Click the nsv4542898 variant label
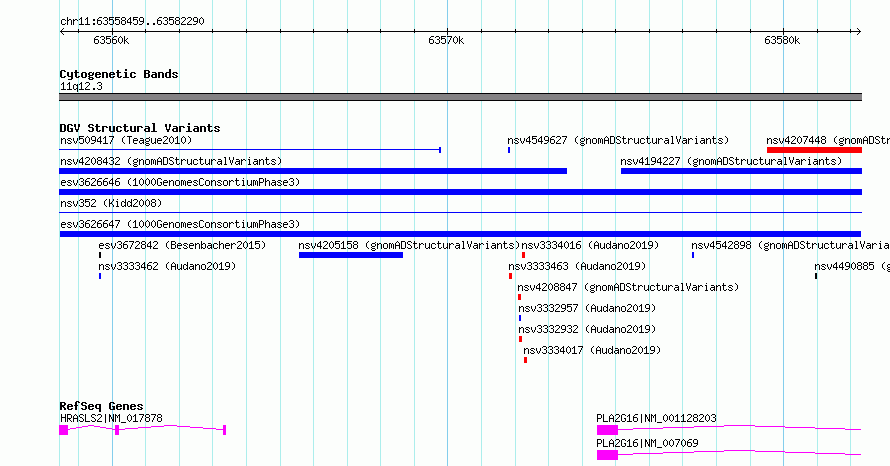The width and height of the screenshot is (890, 466). pyautogui.click(x=790, y=245)
